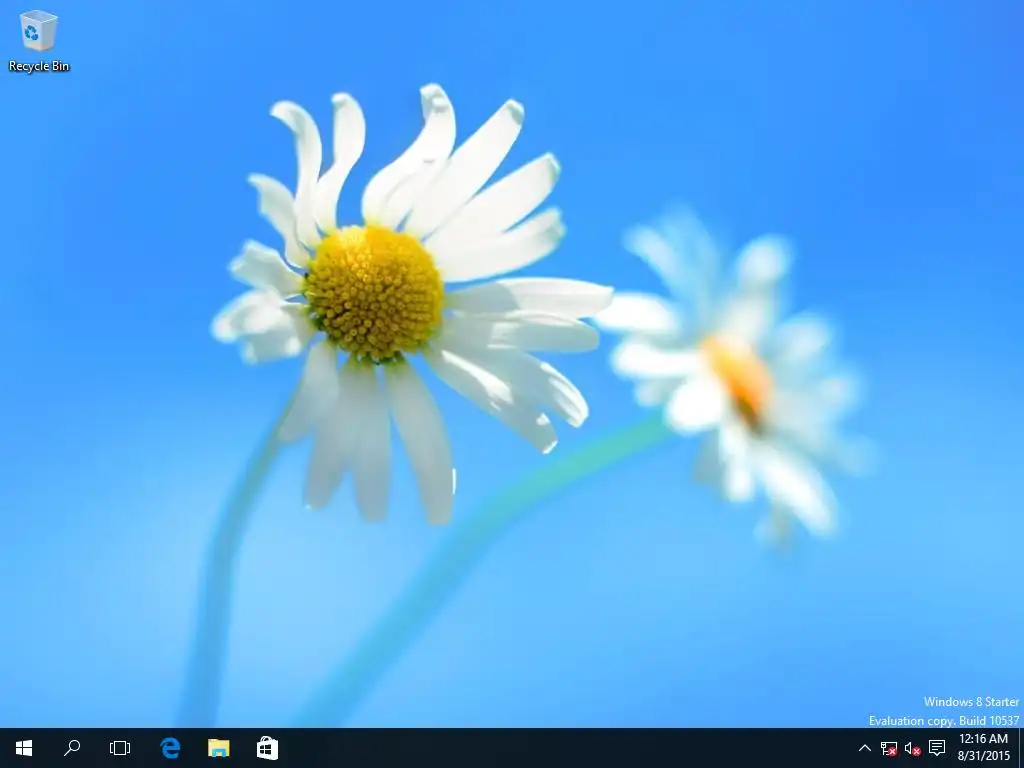This screenshot has width=1024, height=768.
Task: Open the network status tray icon
Action: (x=889, y=748)
